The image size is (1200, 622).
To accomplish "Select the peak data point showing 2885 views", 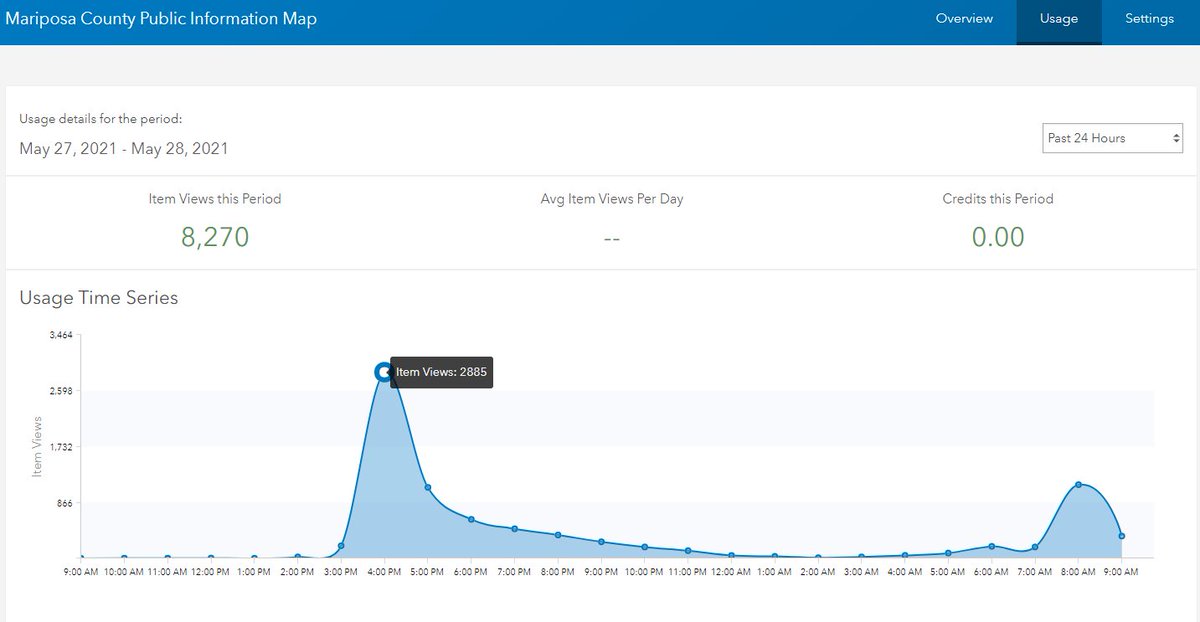I will click(x=385, y=371).
